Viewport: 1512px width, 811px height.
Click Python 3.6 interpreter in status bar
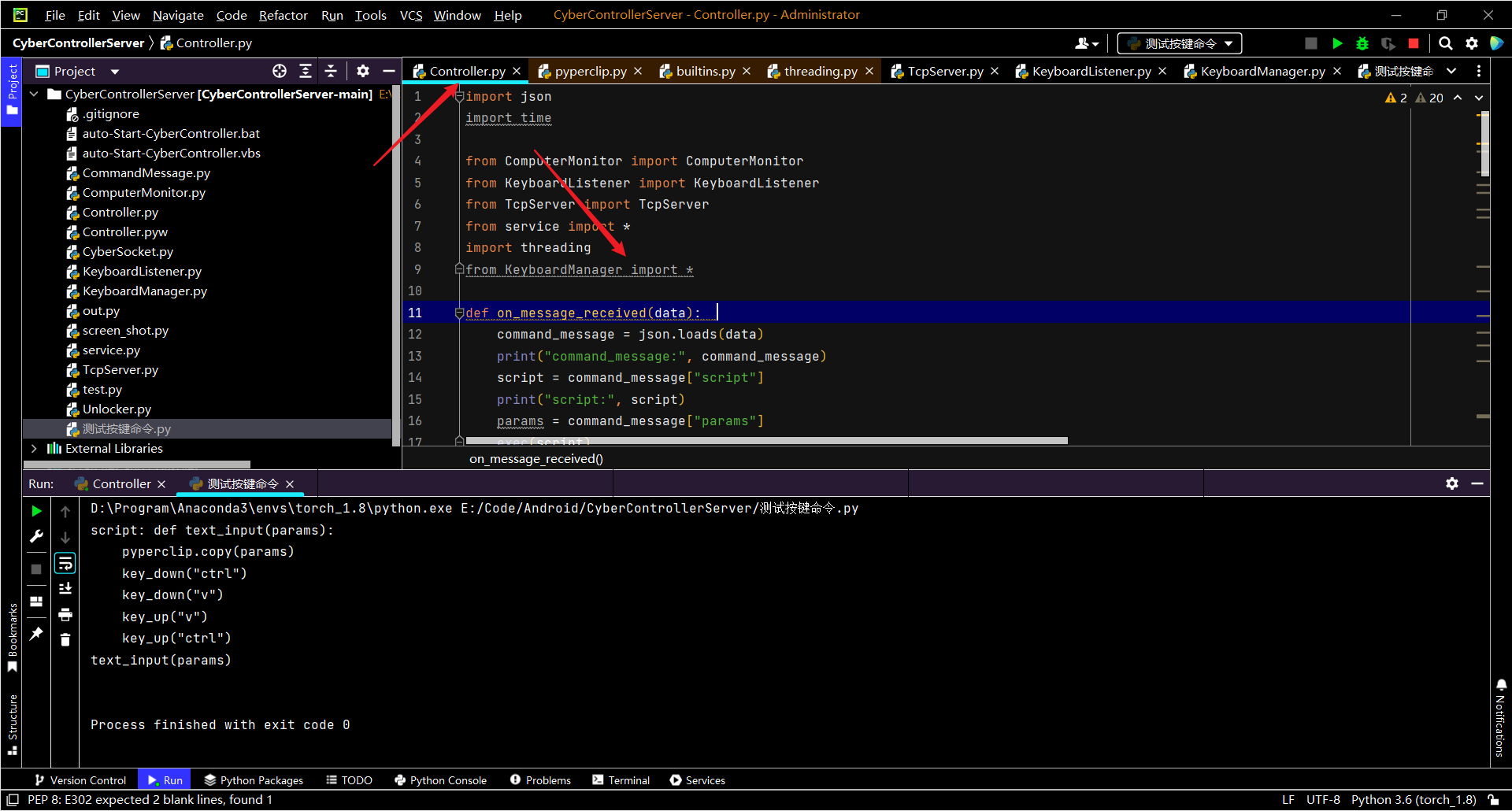tap(1414, 800)
